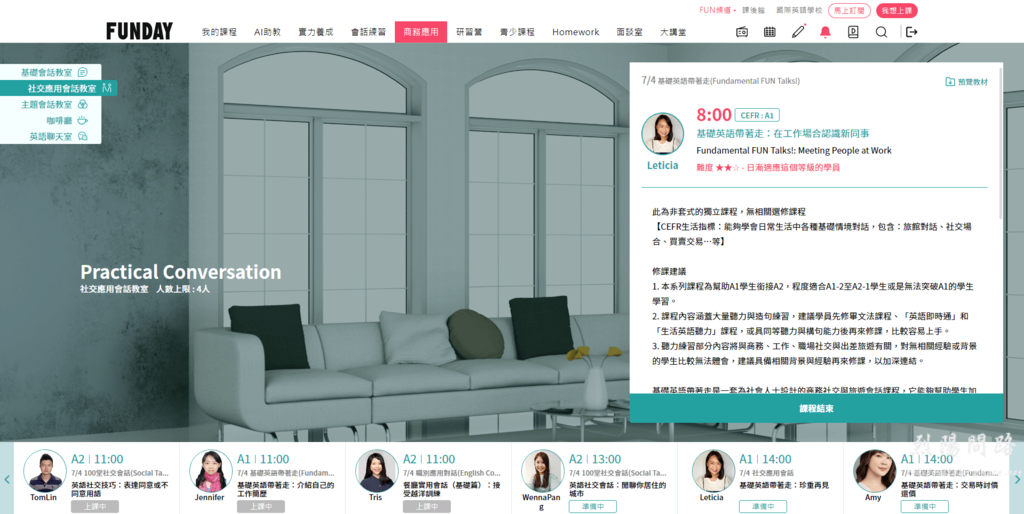1024x514 pixels.
Task: Select 基礎會話教室 in the side menu
Action: 52,72
